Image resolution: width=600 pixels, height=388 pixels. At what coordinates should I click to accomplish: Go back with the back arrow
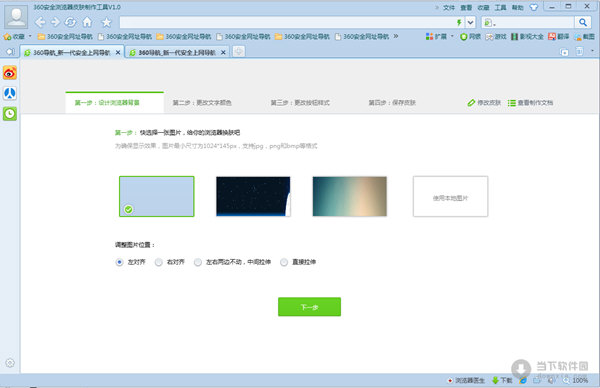40,22
